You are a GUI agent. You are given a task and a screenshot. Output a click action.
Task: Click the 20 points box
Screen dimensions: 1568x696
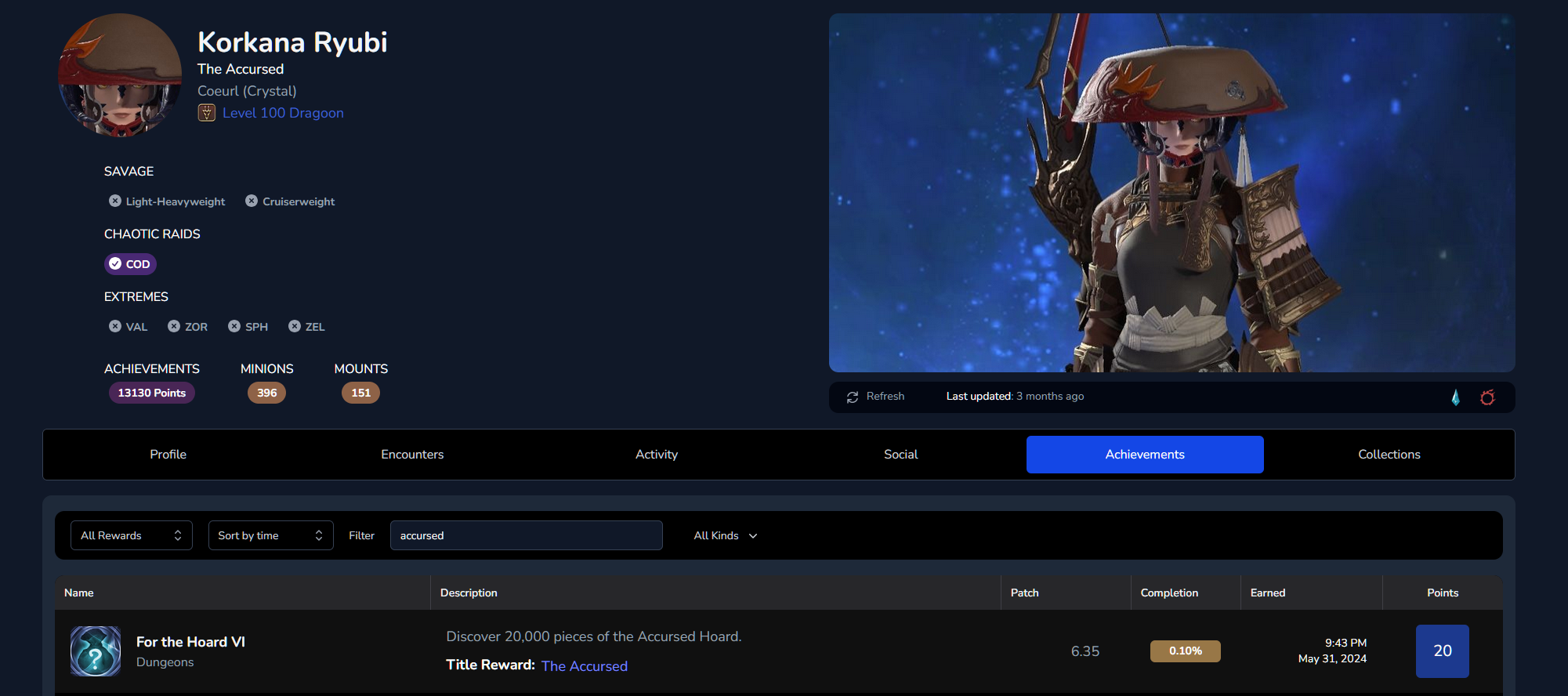[x=1443, y=651]
